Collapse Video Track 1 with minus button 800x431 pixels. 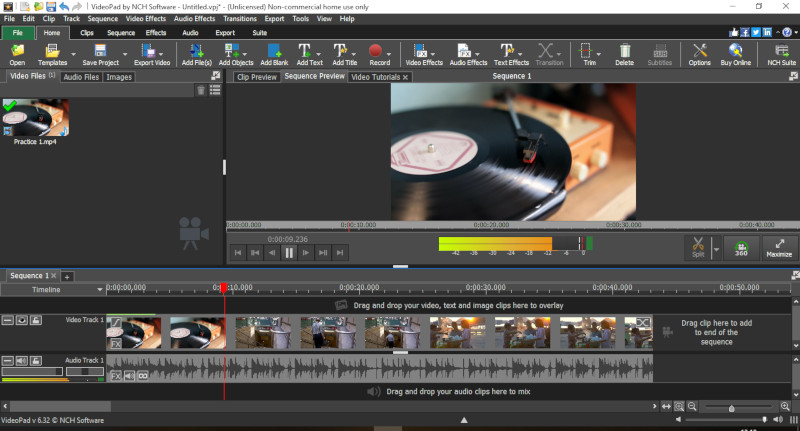pos(8,320)
